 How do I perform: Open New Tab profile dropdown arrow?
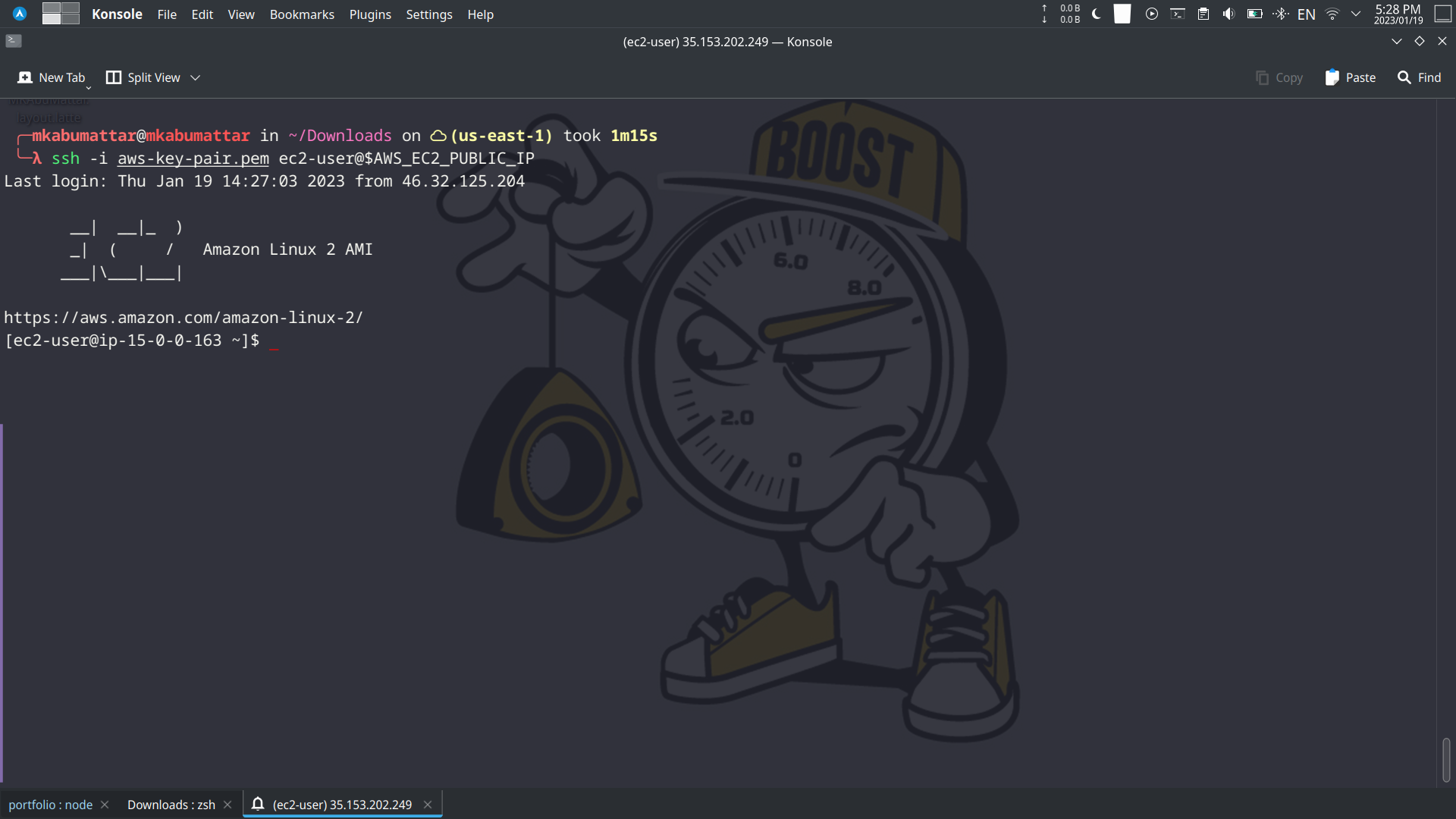(x=89, y=87)
